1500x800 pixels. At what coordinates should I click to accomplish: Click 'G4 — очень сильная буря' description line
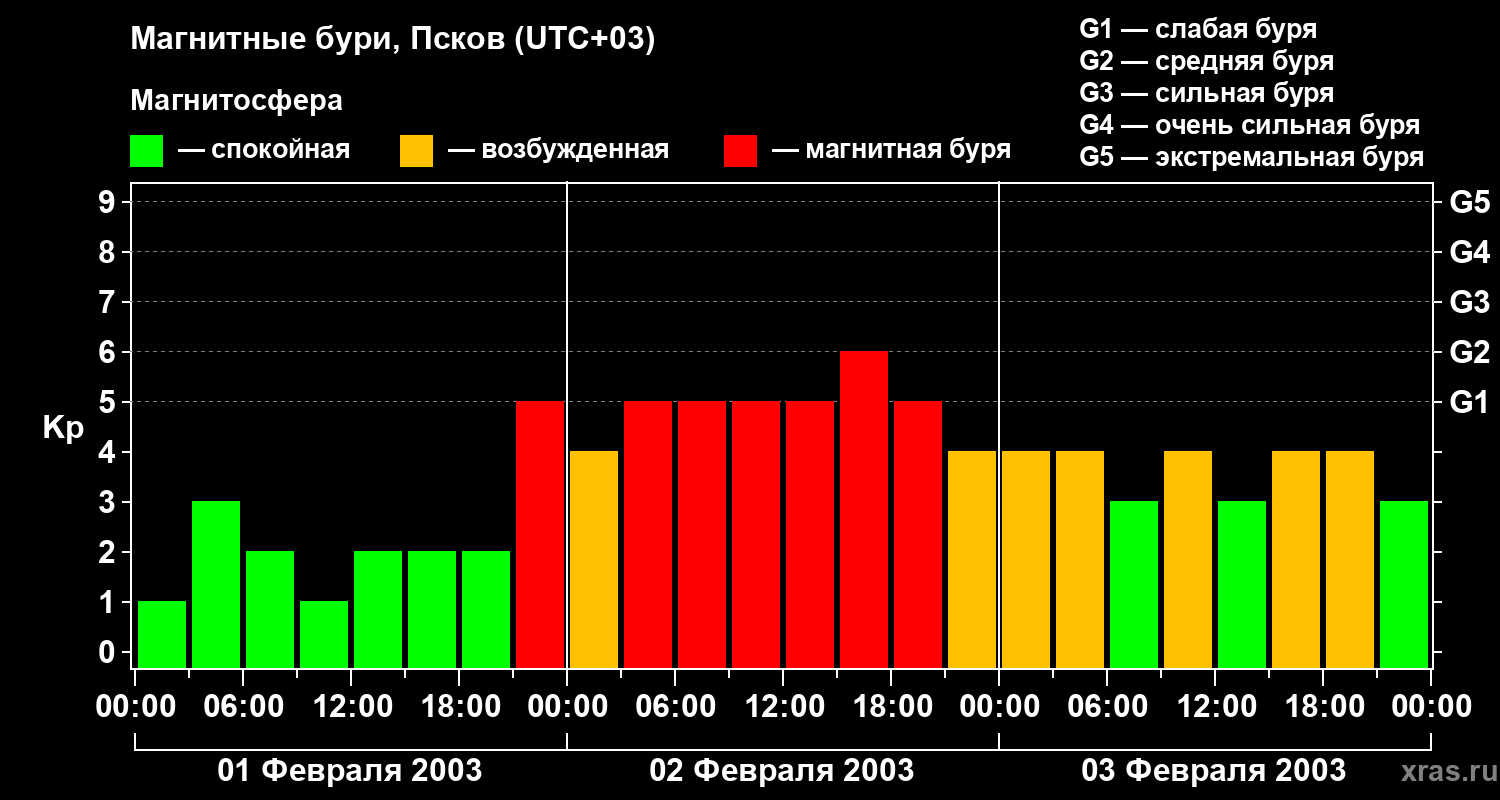tap(1249, 125)
